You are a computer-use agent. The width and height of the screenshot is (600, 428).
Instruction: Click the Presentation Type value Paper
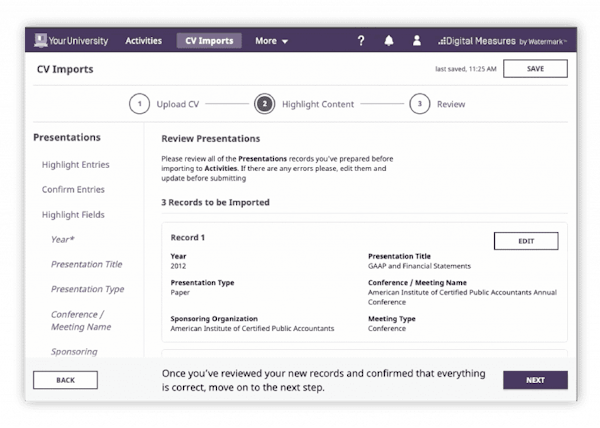pos(180,293)
